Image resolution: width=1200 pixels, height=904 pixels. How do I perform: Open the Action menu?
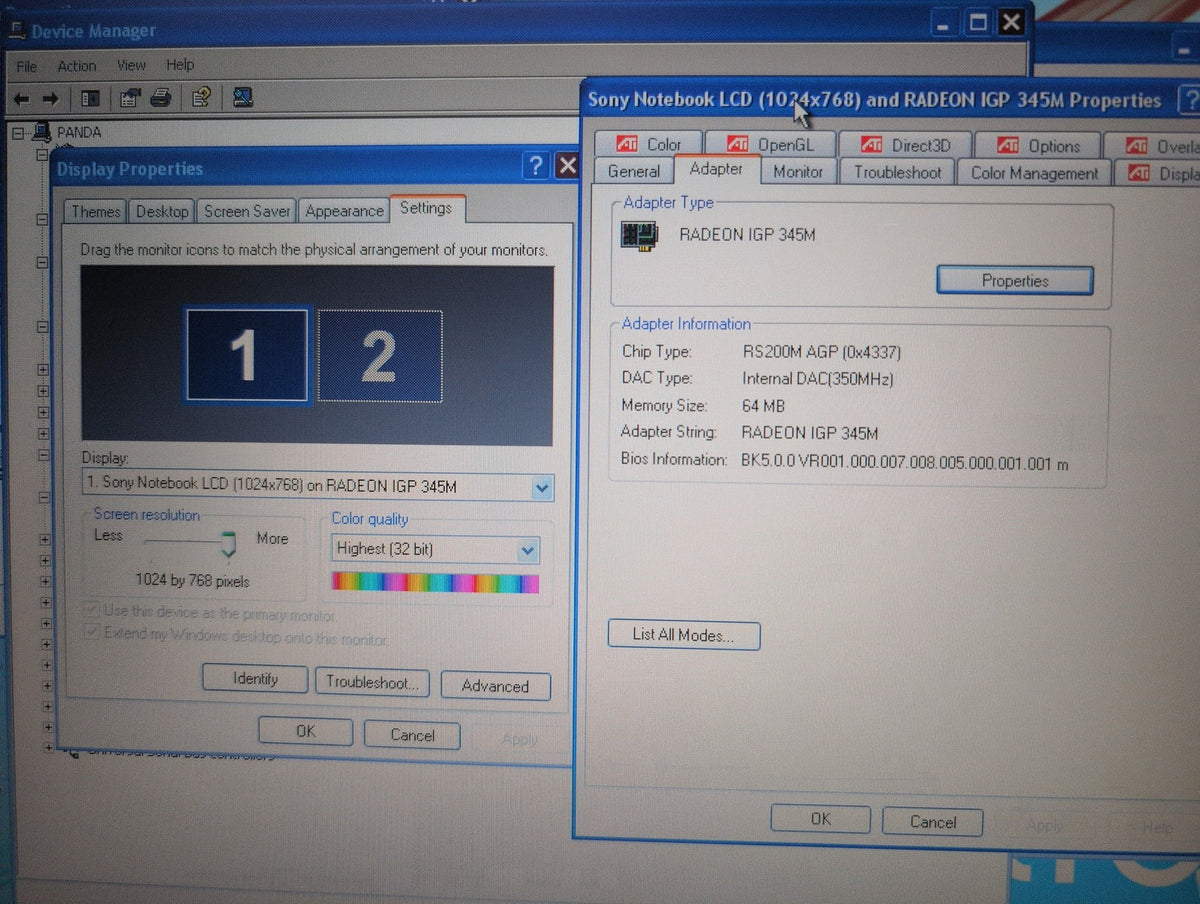[77, 66]
